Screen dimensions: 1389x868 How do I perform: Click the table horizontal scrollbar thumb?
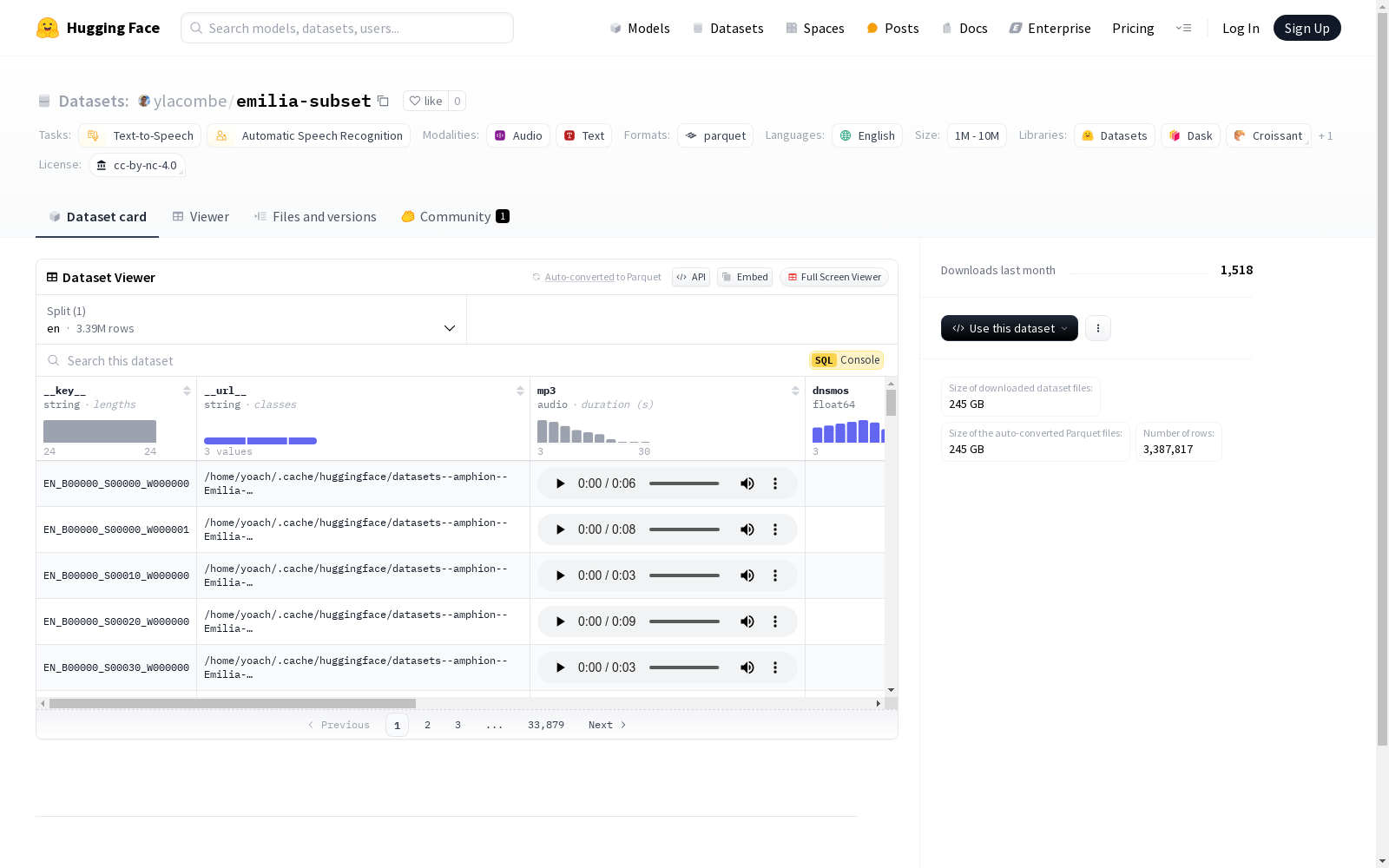[x=233, y=703]
